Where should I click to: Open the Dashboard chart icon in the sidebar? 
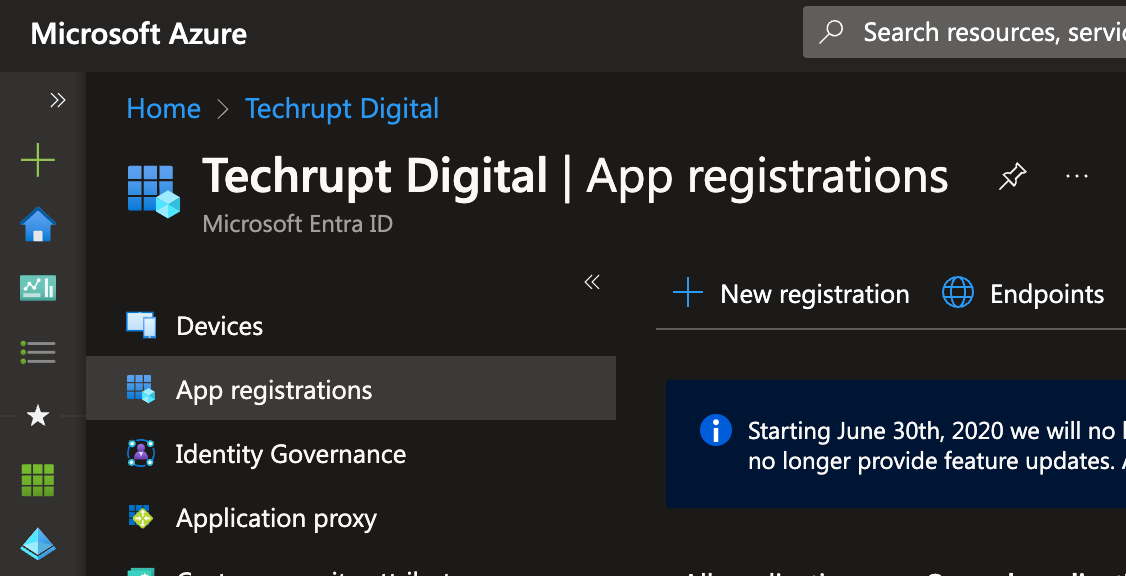pyautogui.click(x=38, y=289)
